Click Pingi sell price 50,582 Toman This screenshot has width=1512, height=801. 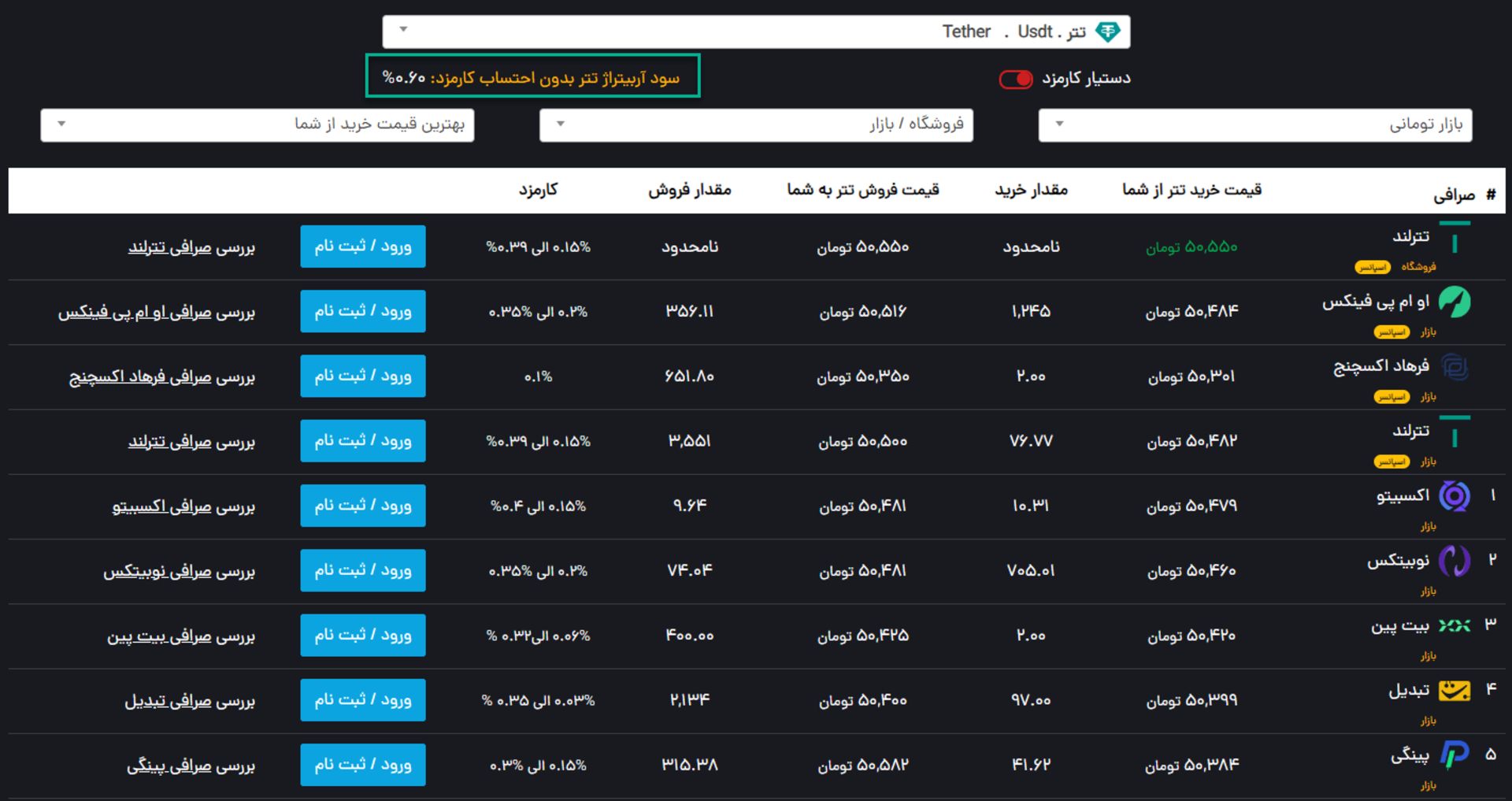pyautogui.click(x=863, y=765)
